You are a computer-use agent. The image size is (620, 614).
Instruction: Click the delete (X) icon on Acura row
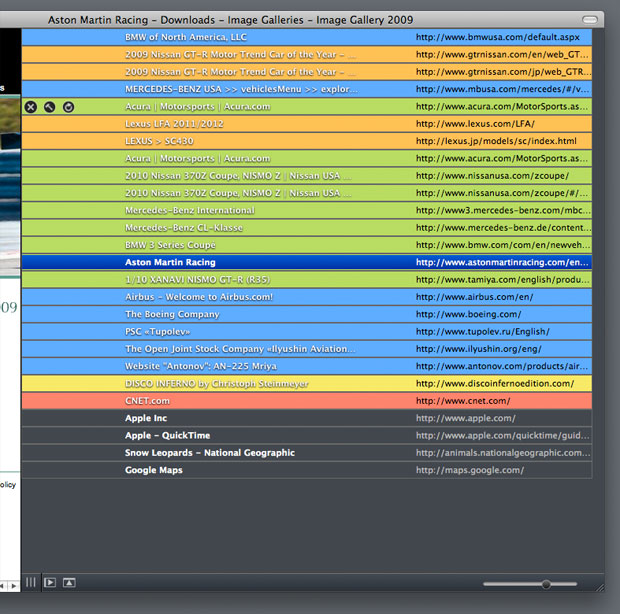[x=30, y=107]
